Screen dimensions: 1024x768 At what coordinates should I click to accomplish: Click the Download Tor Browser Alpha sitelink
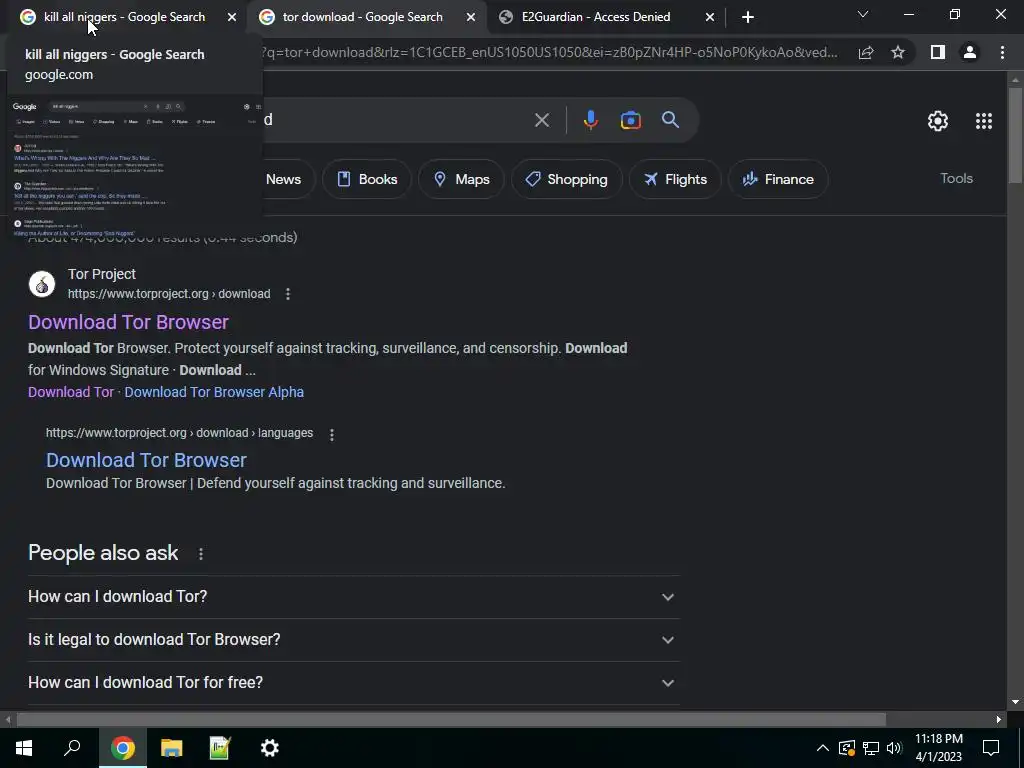point(214,392)
